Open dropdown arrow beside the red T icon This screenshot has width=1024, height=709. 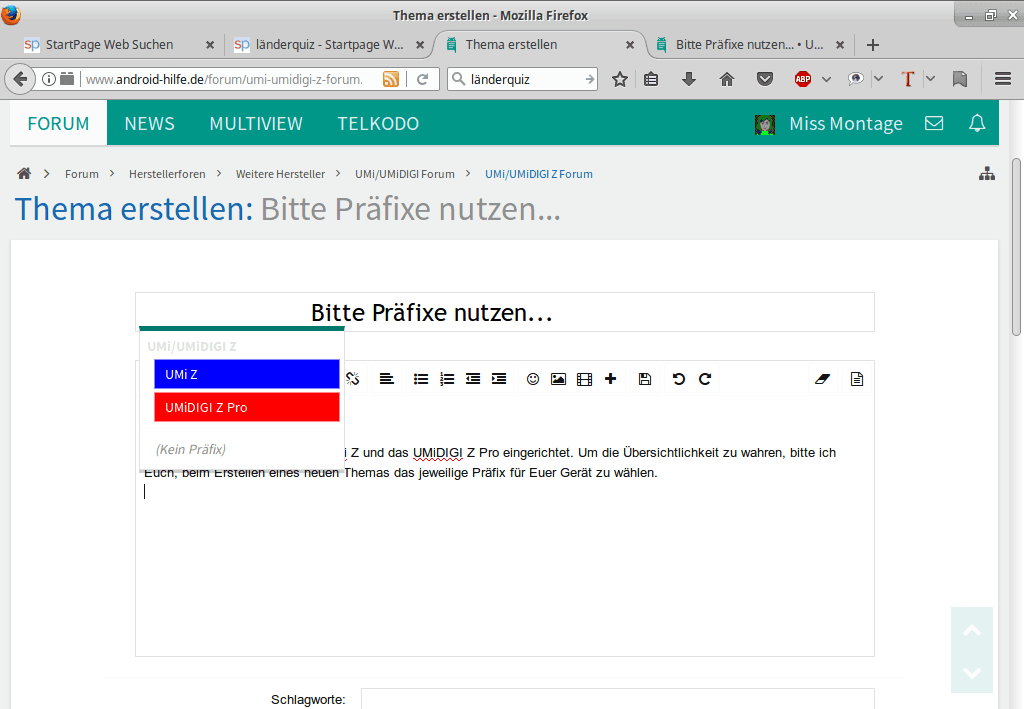pyautogui.click(x=930, y=79)
